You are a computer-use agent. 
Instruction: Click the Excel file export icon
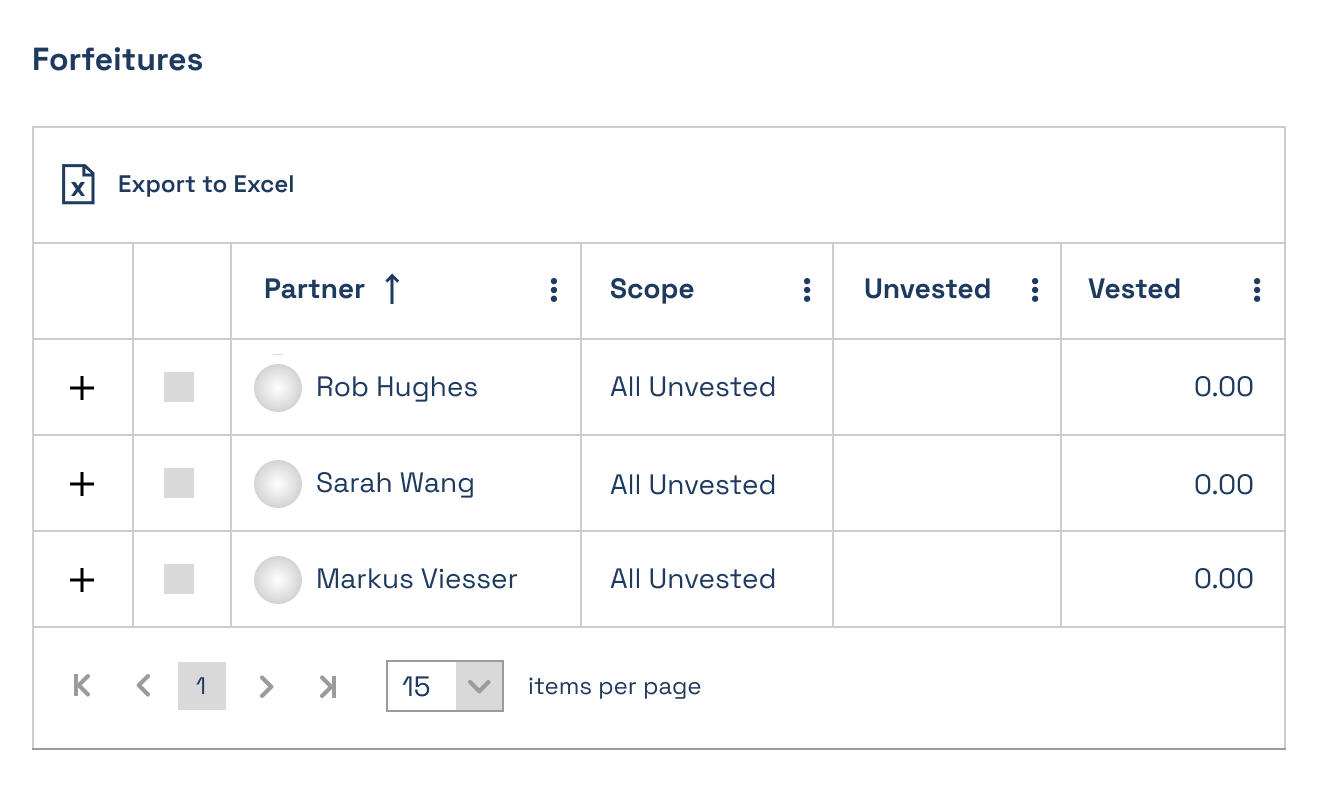[x=78, y=185]
